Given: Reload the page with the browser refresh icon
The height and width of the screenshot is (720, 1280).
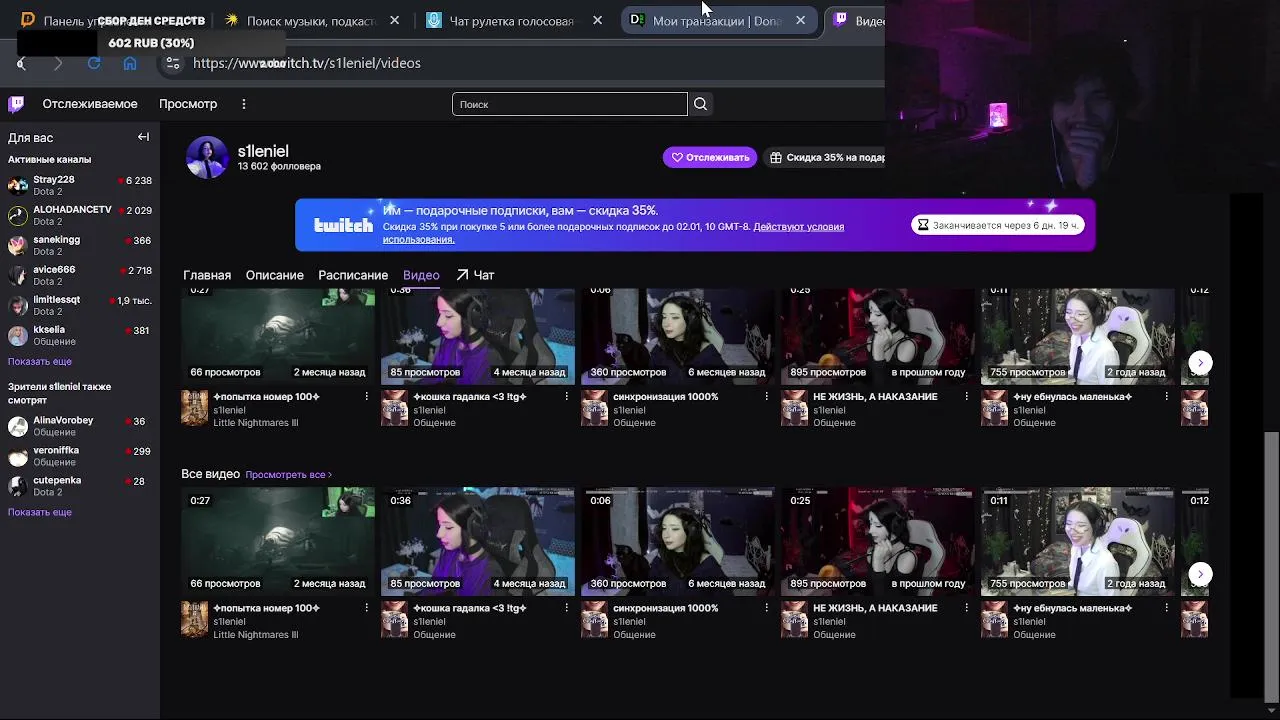Looking at the screenshot, I should (94, 63).
